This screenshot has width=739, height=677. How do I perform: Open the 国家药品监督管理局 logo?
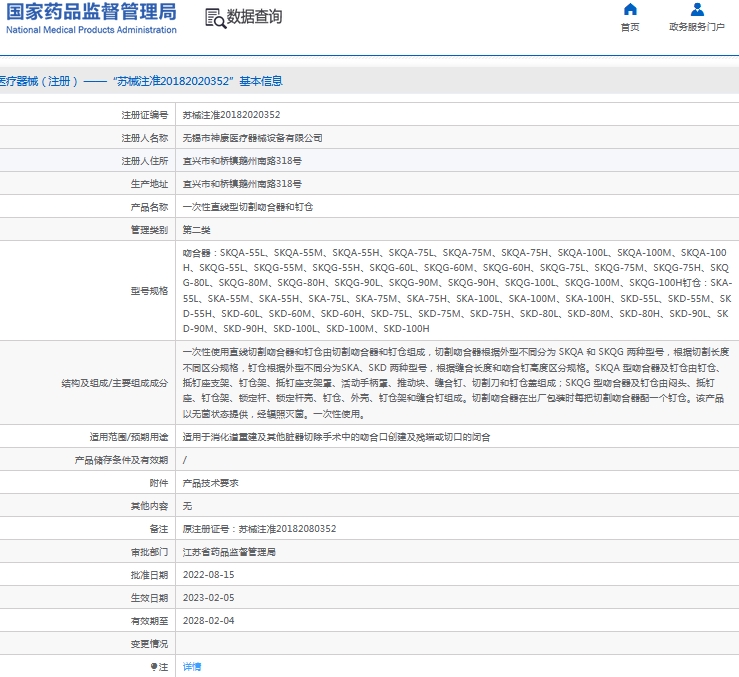[91, 18]
